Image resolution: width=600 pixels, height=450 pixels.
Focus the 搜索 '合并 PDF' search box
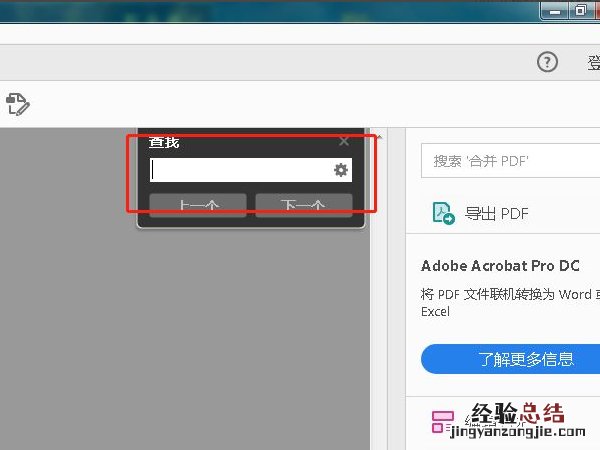coord(510,161)
